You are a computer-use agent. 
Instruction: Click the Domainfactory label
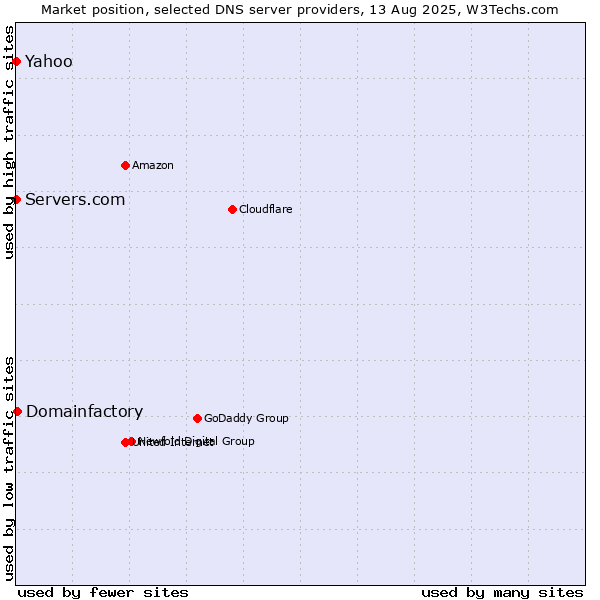click(x=85, y=411)
